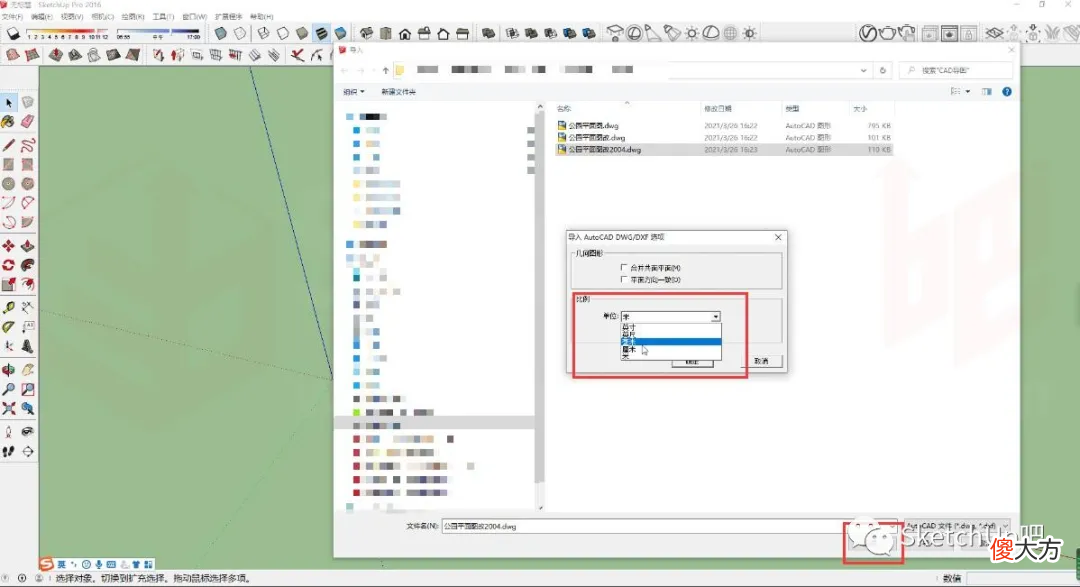
Task: Check the 平面方向一致 checkbox
Action: (624, 279)
